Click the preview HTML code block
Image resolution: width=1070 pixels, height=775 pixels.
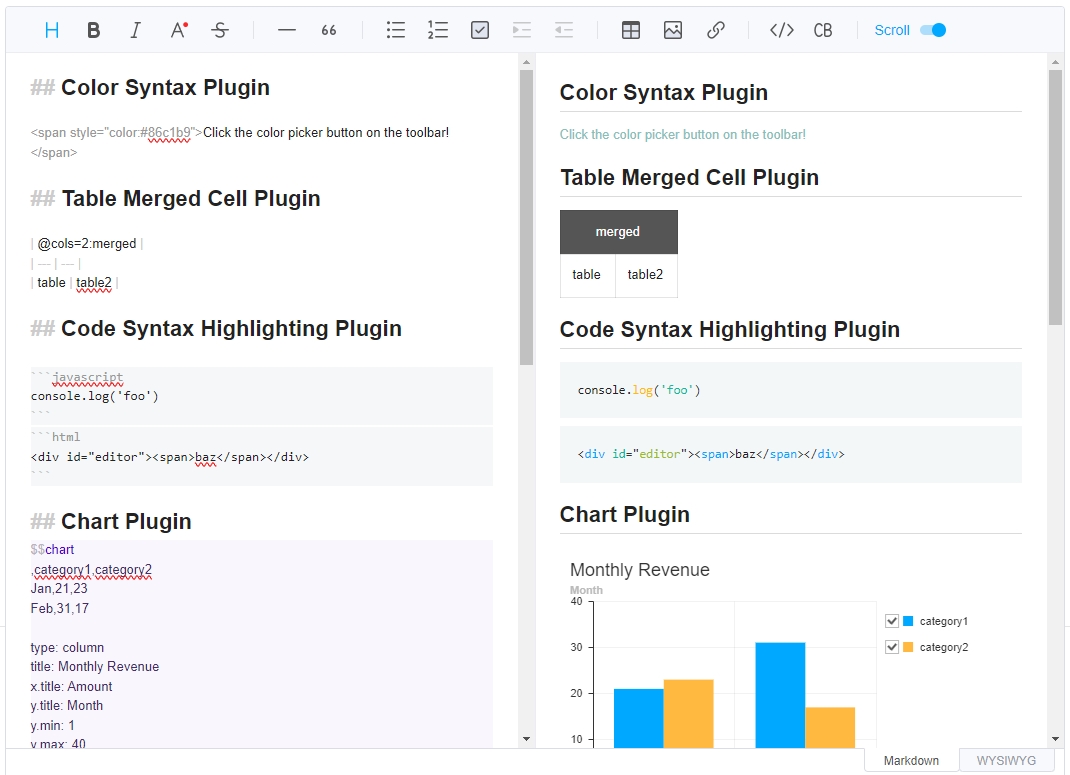(790, 454)
